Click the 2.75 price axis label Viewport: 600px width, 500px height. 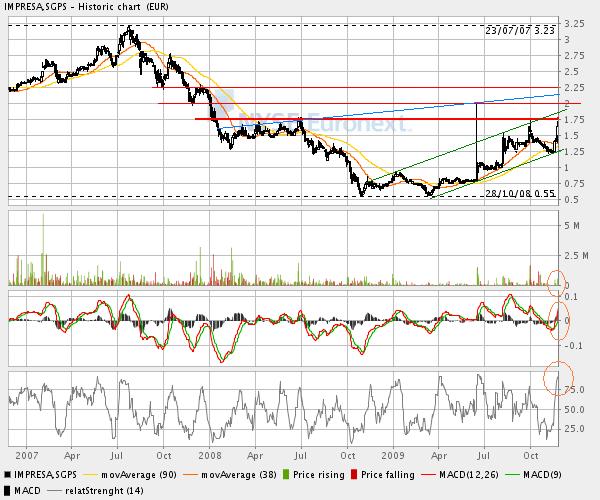click(x=574, y=56)
